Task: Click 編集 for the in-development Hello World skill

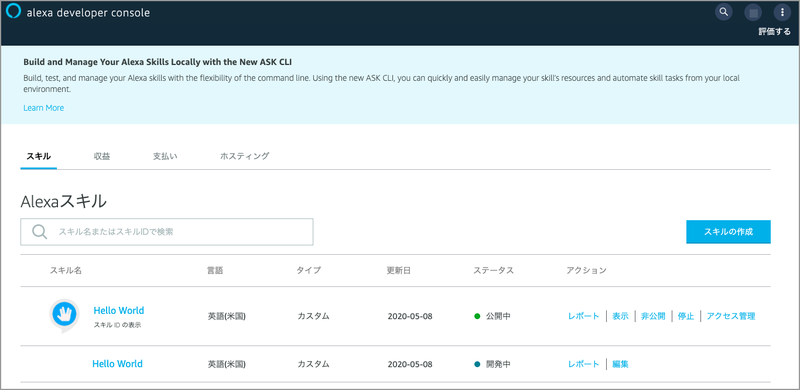Action: click(x=620, y=364)
